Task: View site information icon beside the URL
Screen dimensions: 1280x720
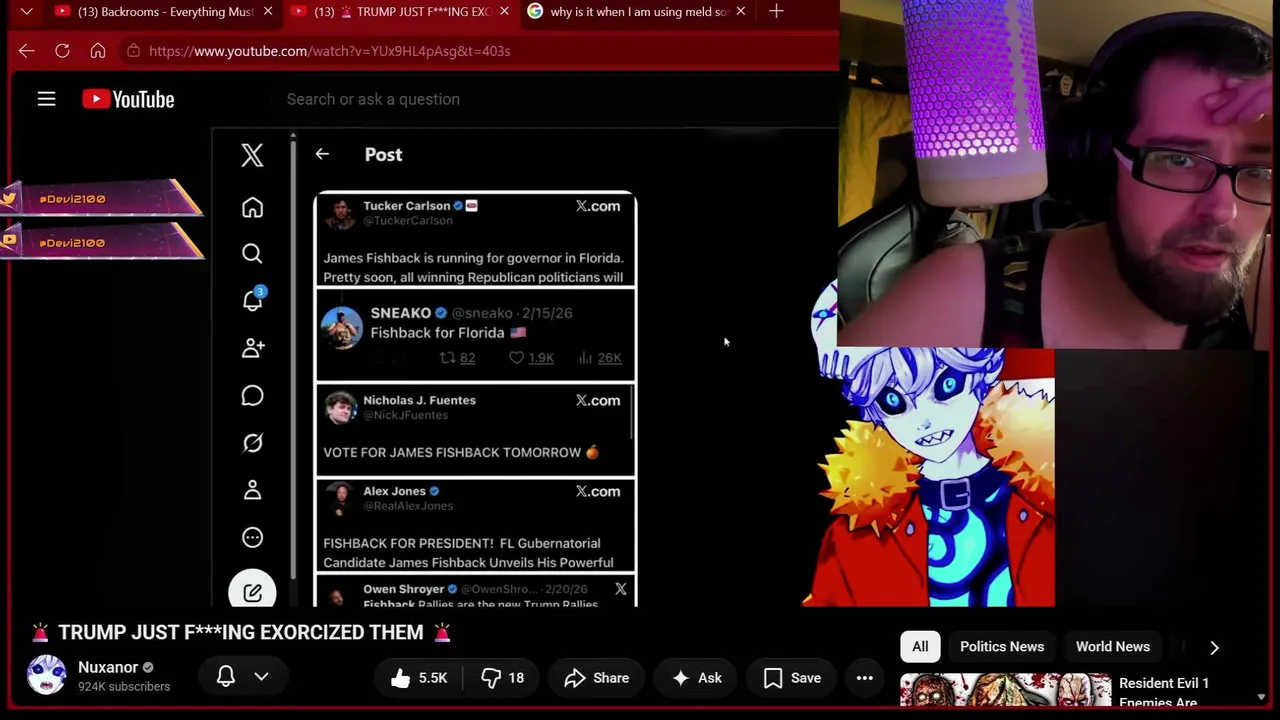Action: (132, 51)
